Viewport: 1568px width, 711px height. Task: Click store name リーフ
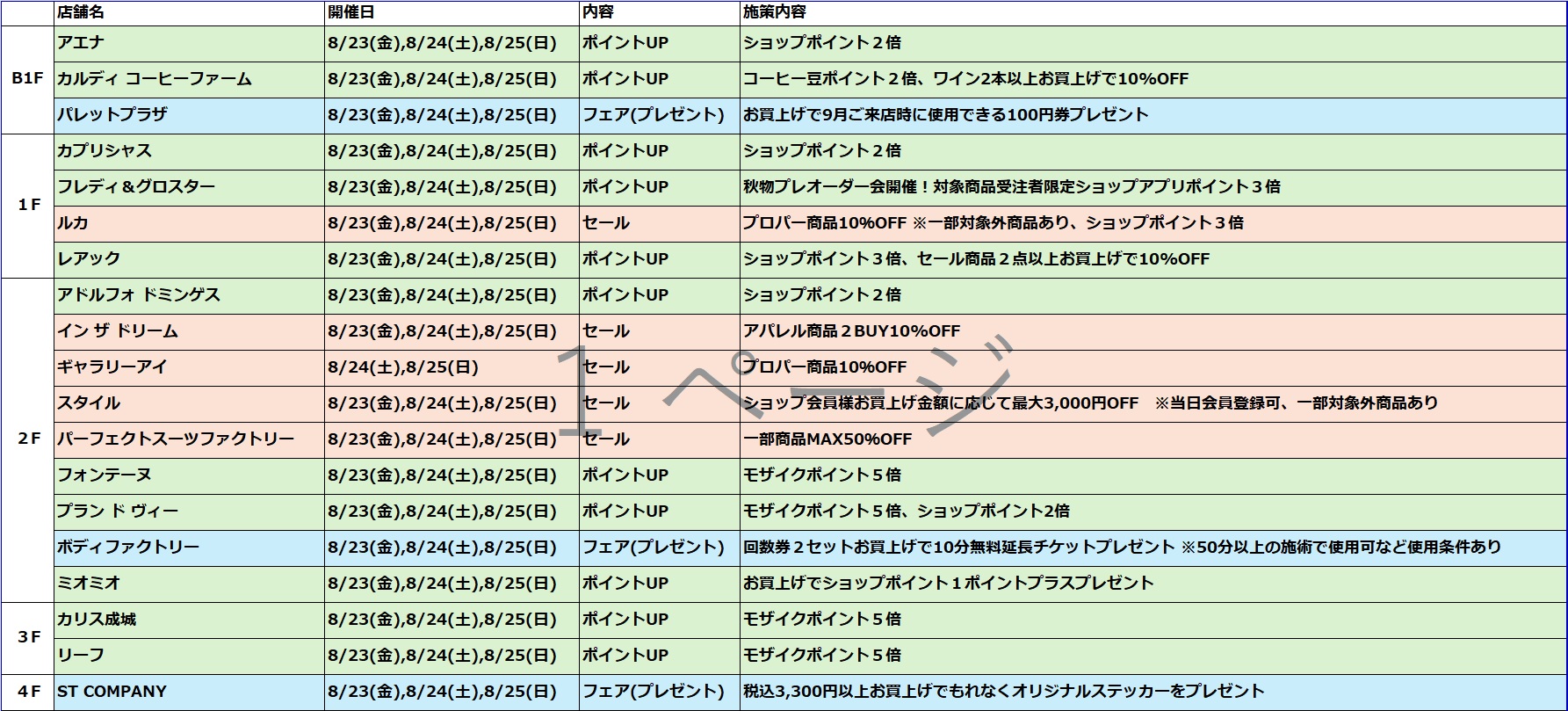(x=81, y=656)
